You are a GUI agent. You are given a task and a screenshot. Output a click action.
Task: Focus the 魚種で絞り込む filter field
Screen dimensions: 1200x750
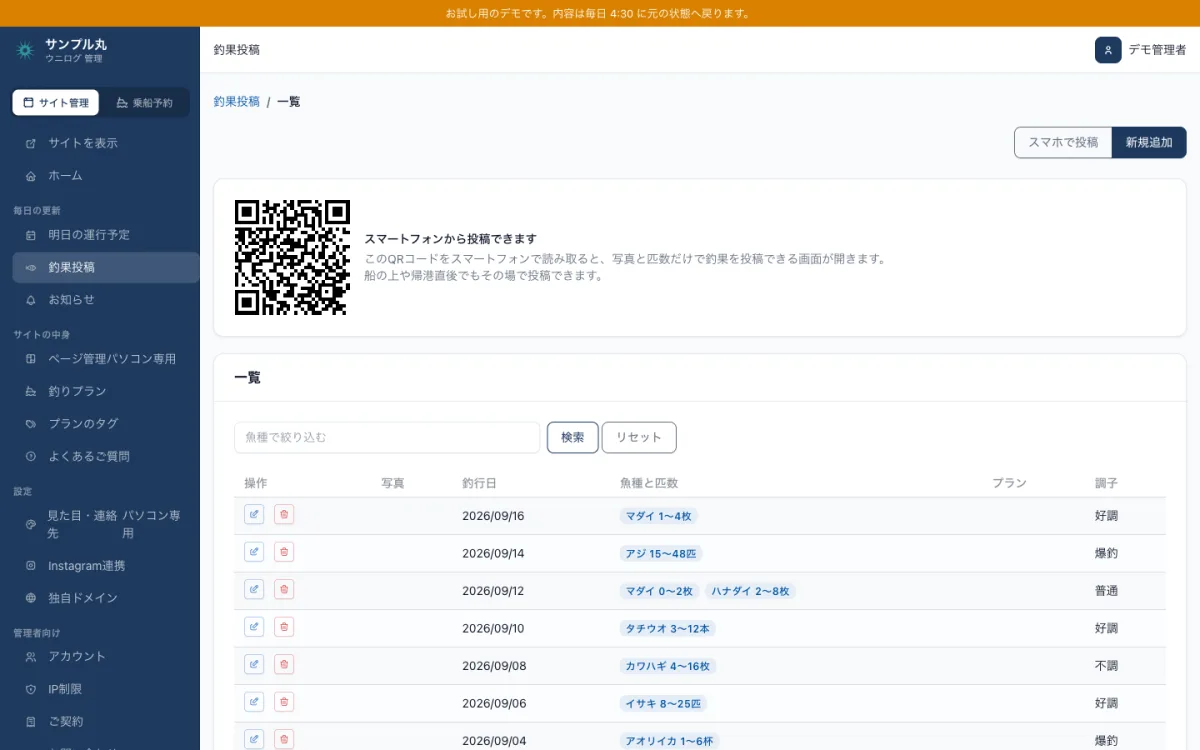click(387, 437)
